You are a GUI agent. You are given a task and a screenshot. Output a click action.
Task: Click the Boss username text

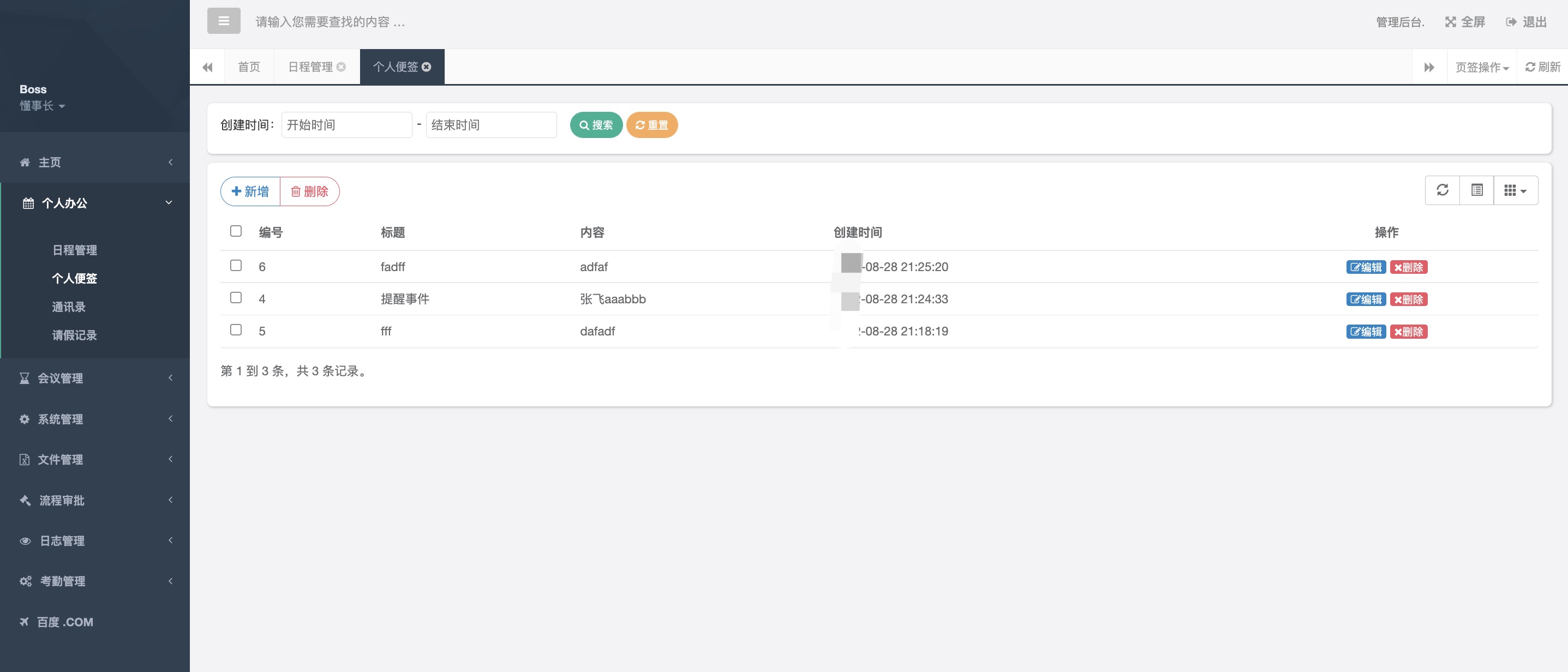click(33, 89)
